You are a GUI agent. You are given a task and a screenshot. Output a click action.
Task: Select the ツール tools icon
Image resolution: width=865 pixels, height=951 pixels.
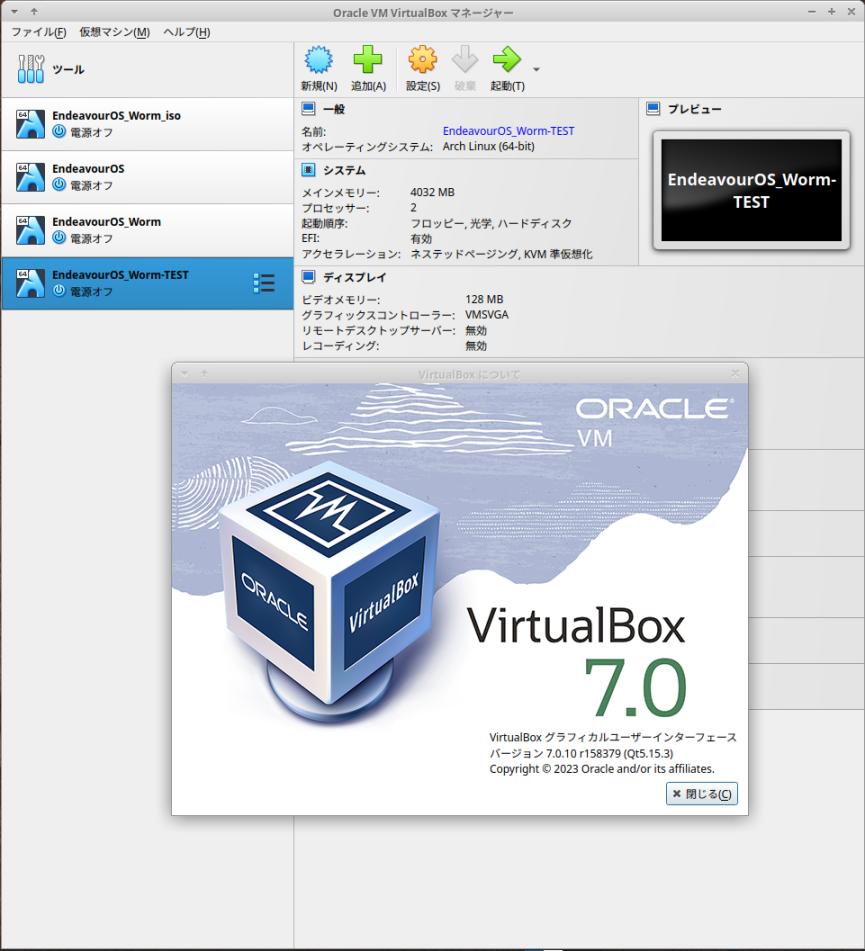[x=31, y=69]
